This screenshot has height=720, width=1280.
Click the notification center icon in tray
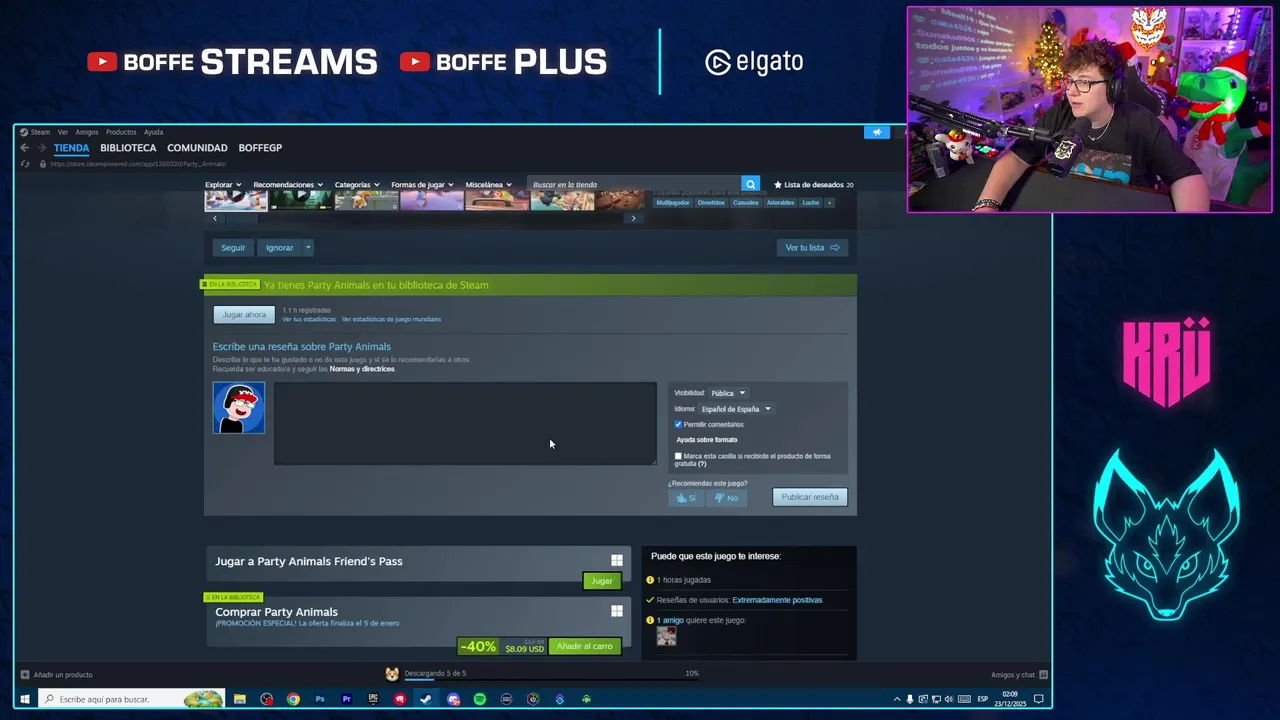point(1039,699)
